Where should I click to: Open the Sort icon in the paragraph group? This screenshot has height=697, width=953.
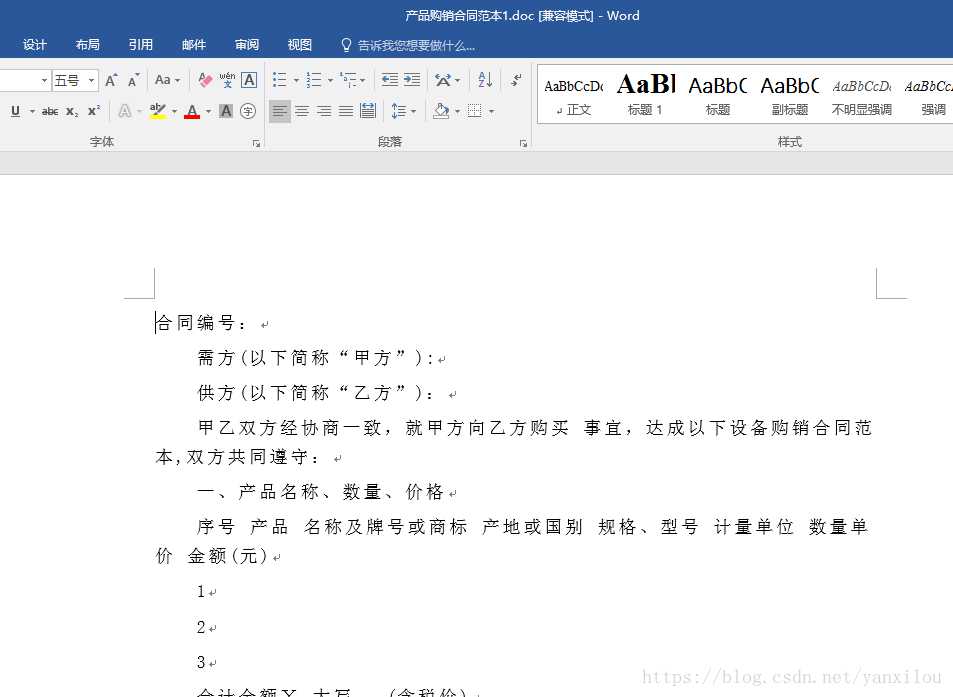(x=484, y=79)
